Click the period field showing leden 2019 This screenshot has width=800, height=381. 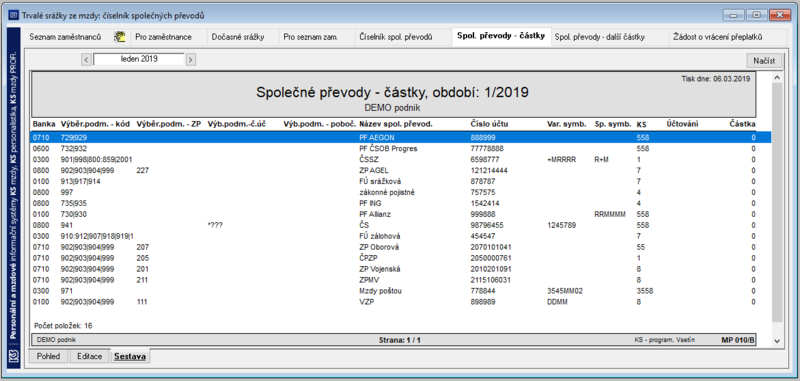(x=139, y=59)
